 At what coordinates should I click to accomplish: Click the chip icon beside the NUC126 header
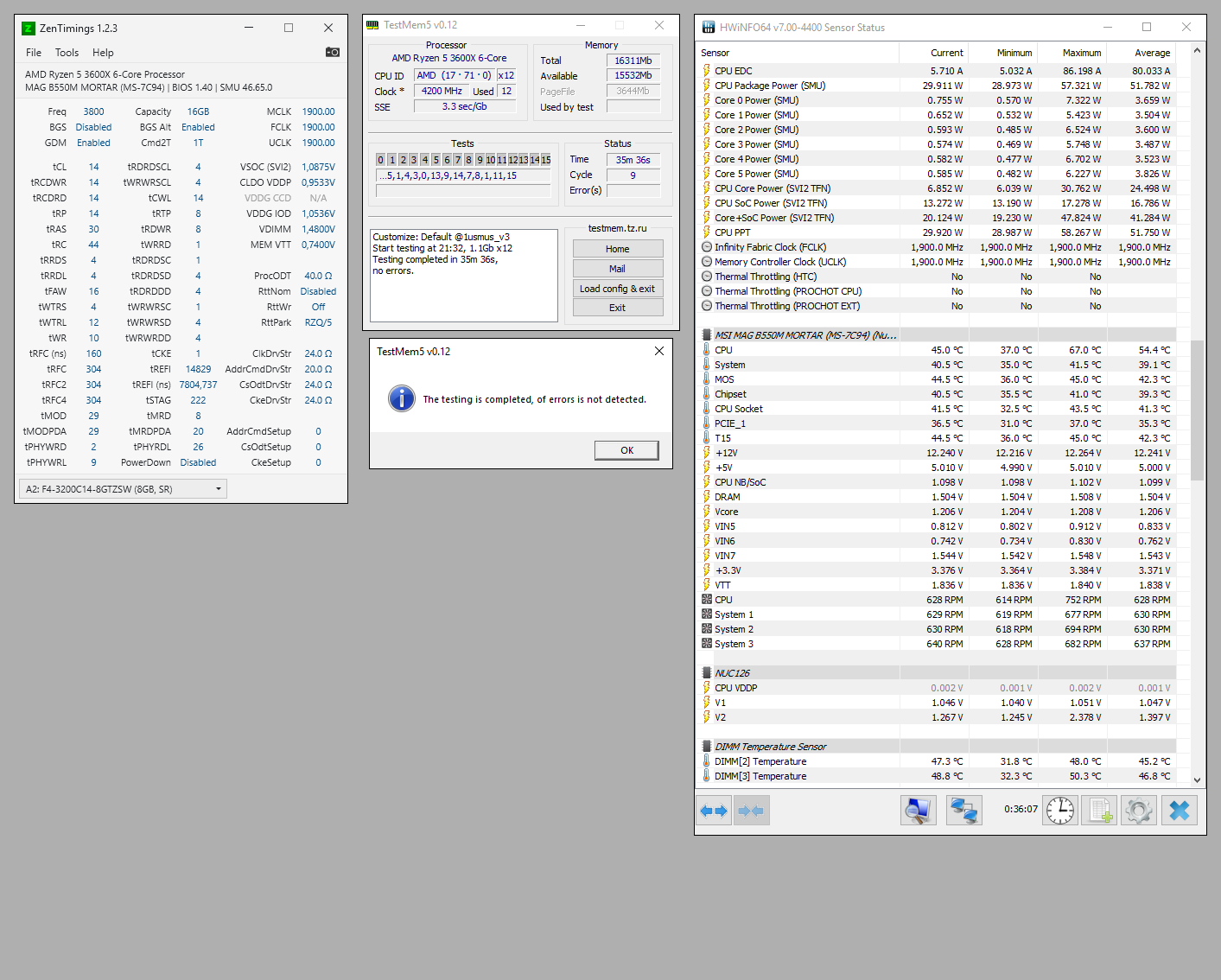pyautogui.click(x=706, y=673)
